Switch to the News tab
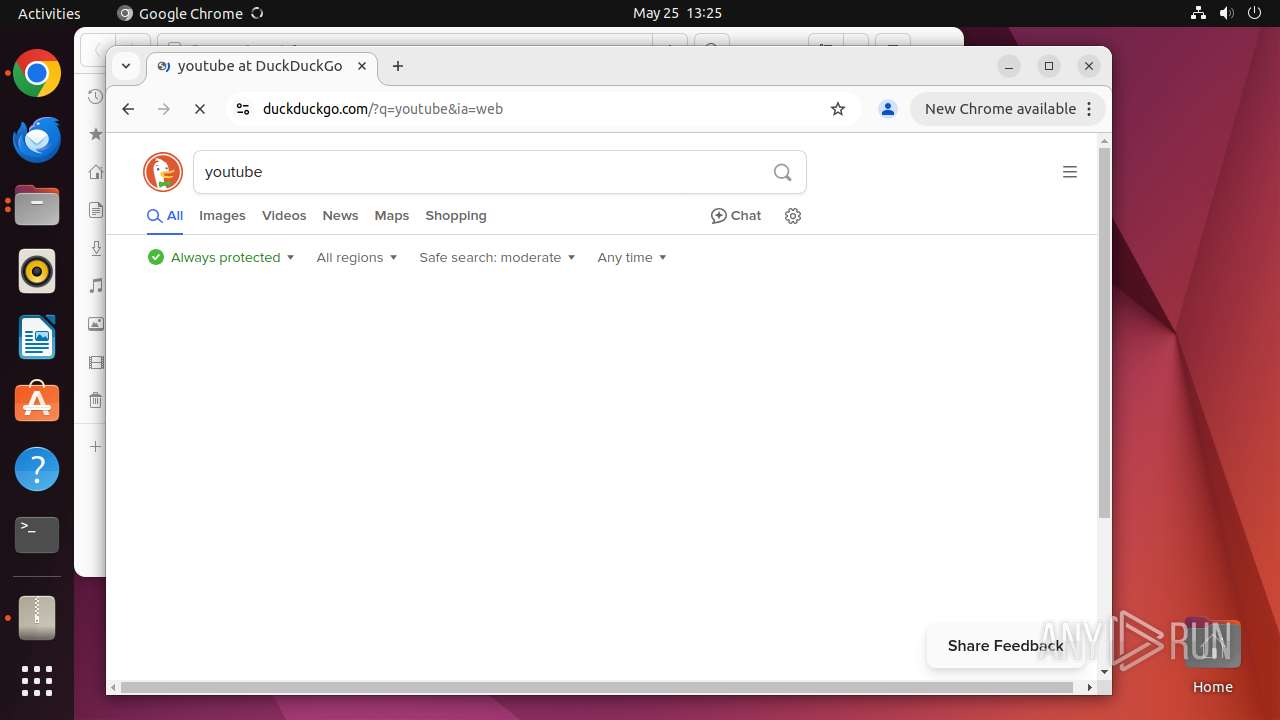Image resolution: width=1280 pixels, height=720 pixels. pyautogui.click(x=340, y=216)
